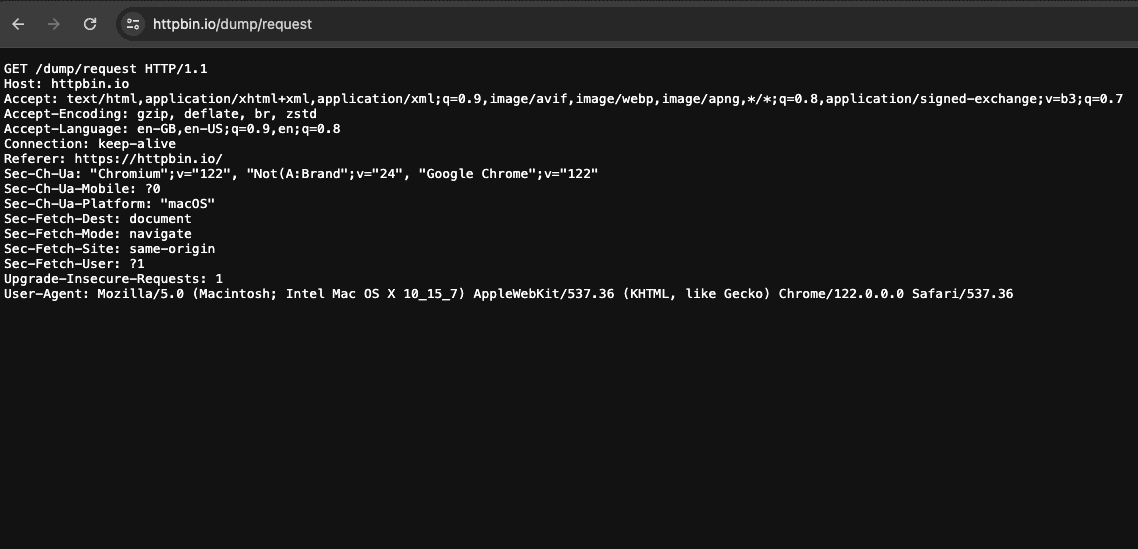
Task: Click the Accept-Language header line
Action: point(172,129)
